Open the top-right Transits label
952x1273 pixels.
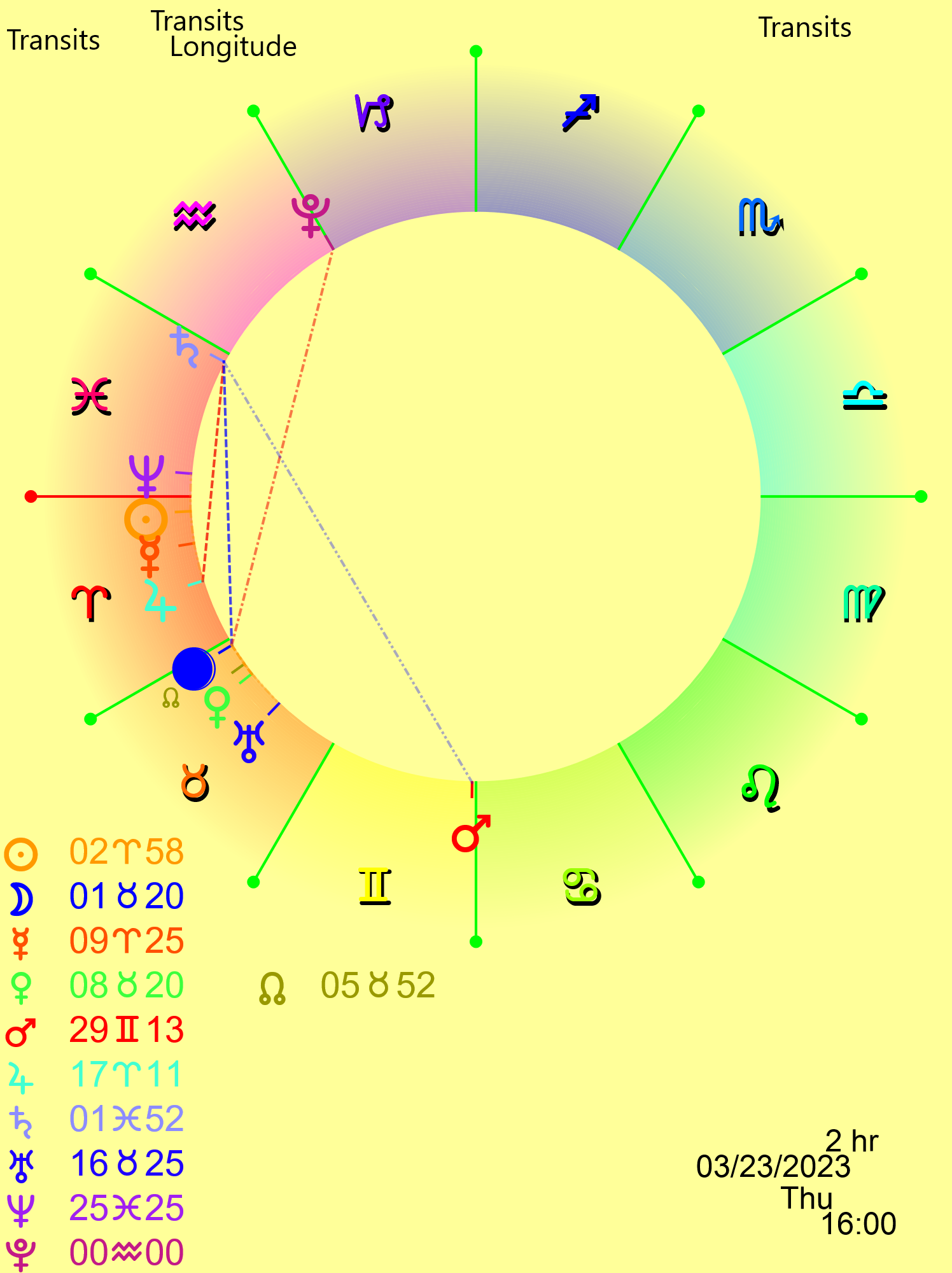(804, 27)
